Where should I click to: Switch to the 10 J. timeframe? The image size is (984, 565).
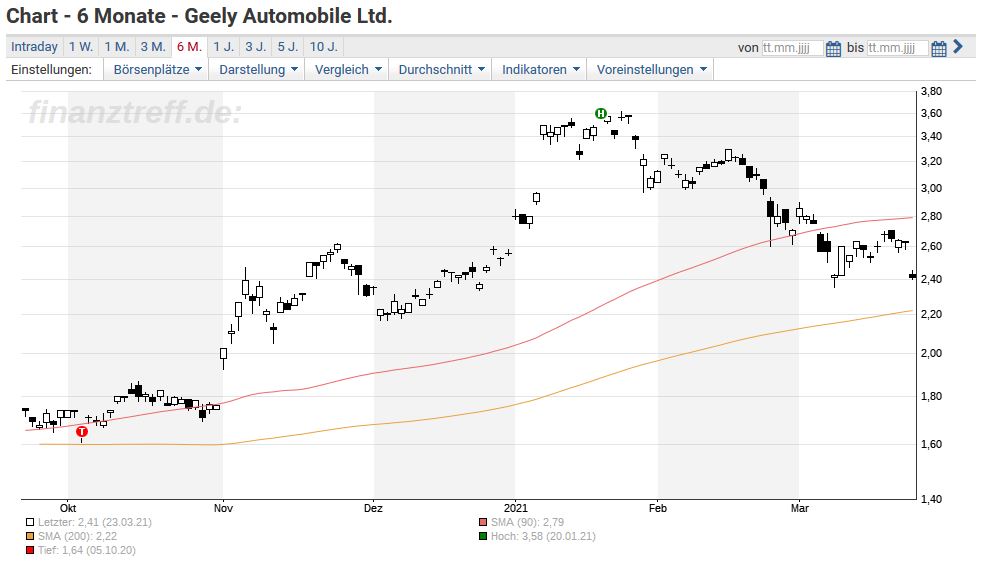coord(324,46)
